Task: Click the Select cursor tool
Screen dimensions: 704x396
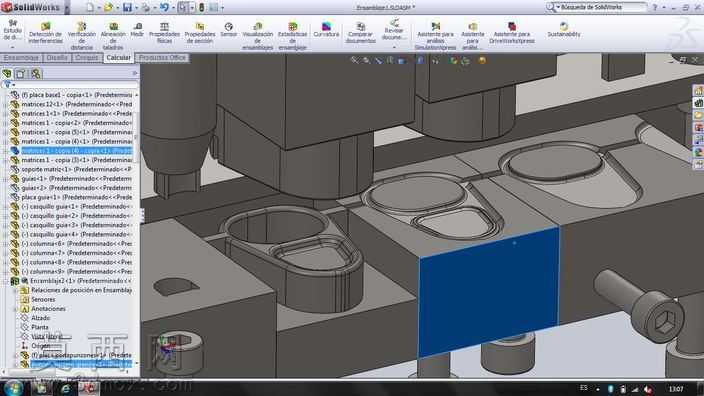Action: [x=183, y=7]
